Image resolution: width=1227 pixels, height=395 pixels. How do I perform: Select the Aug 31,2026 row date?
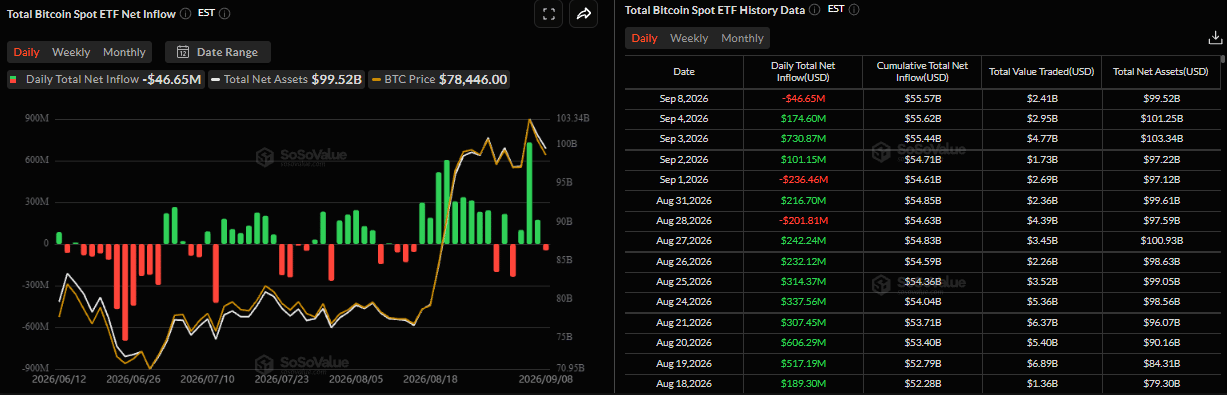pos(684,200)
